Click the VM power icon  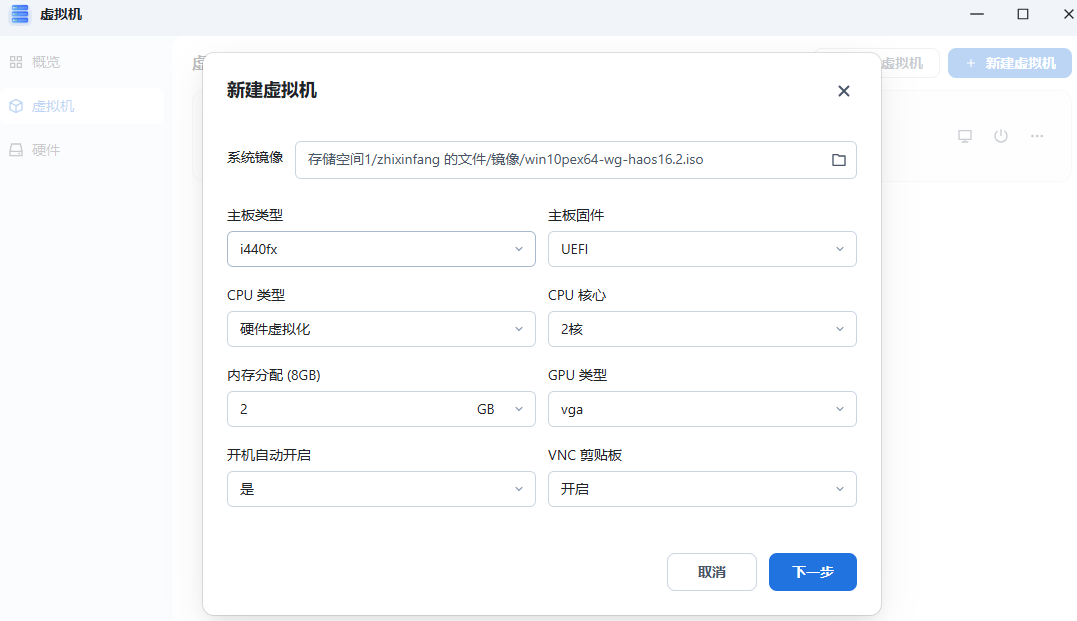click(x=1001, y=136)
